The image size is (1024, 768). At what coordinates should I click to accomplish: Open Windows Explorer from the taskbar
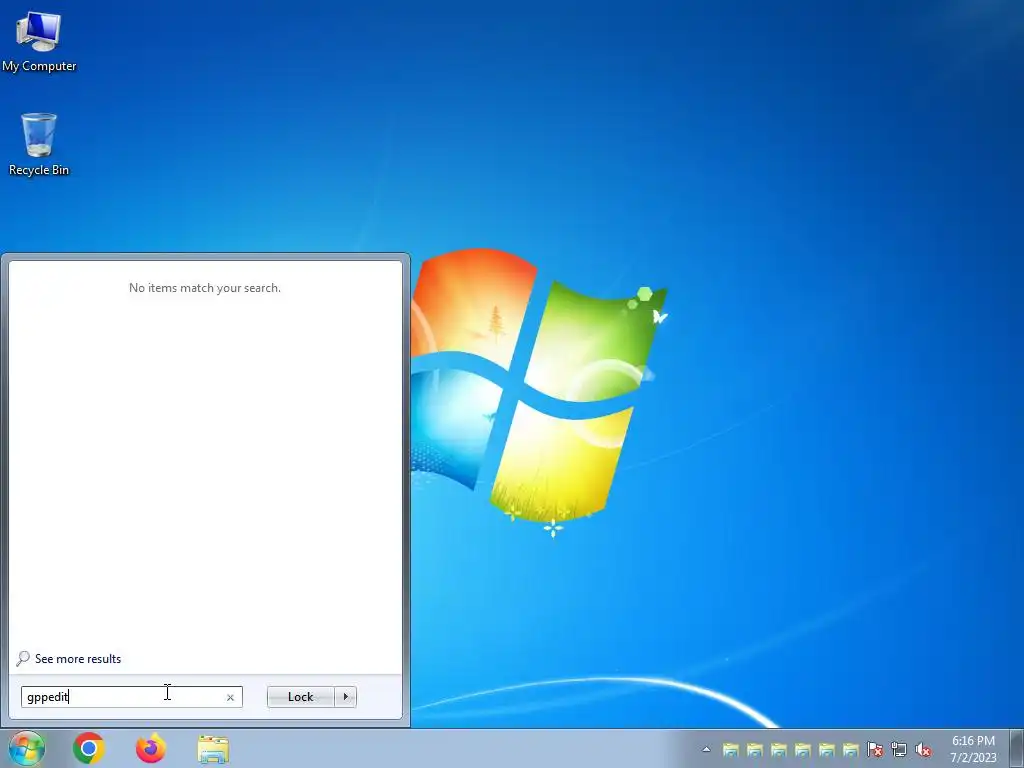[213, 749]
